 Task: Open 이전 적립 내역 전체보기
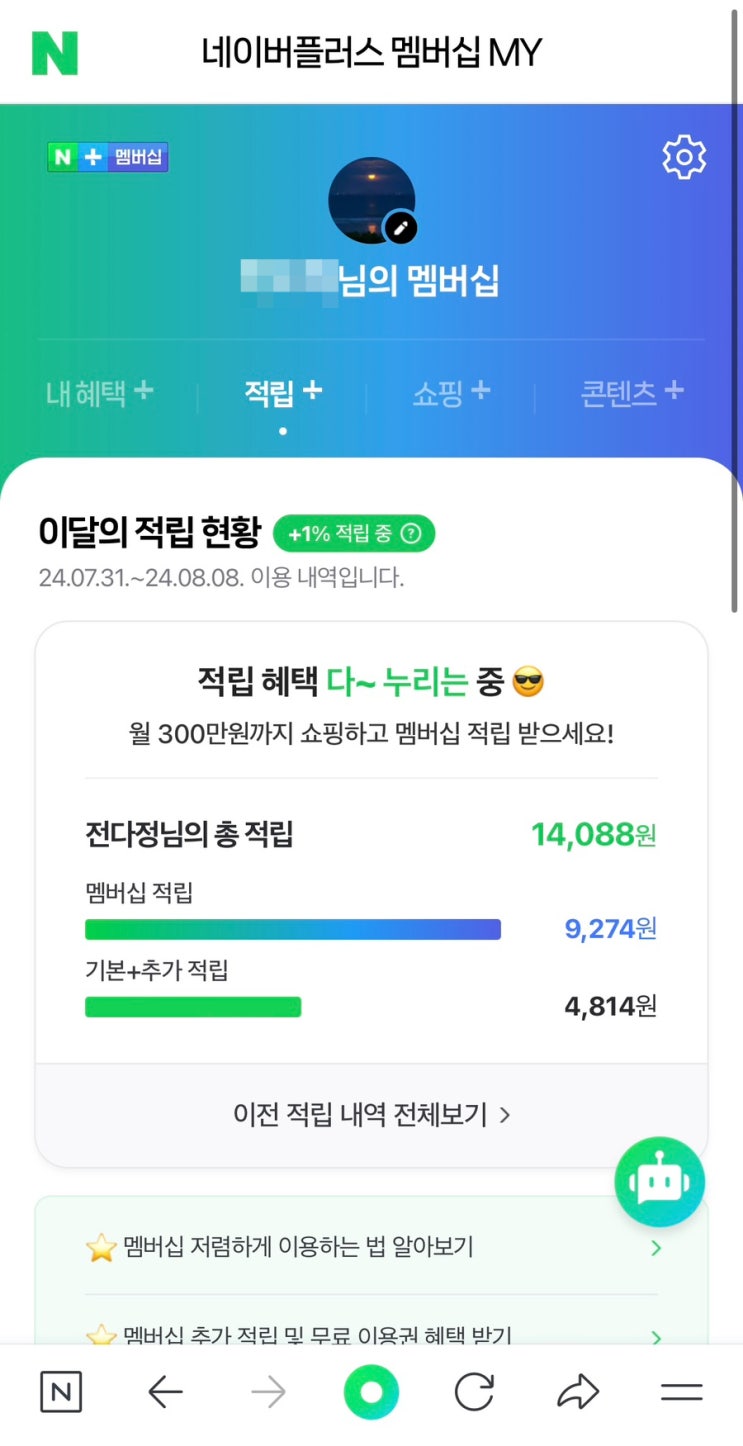[372, 1114]
